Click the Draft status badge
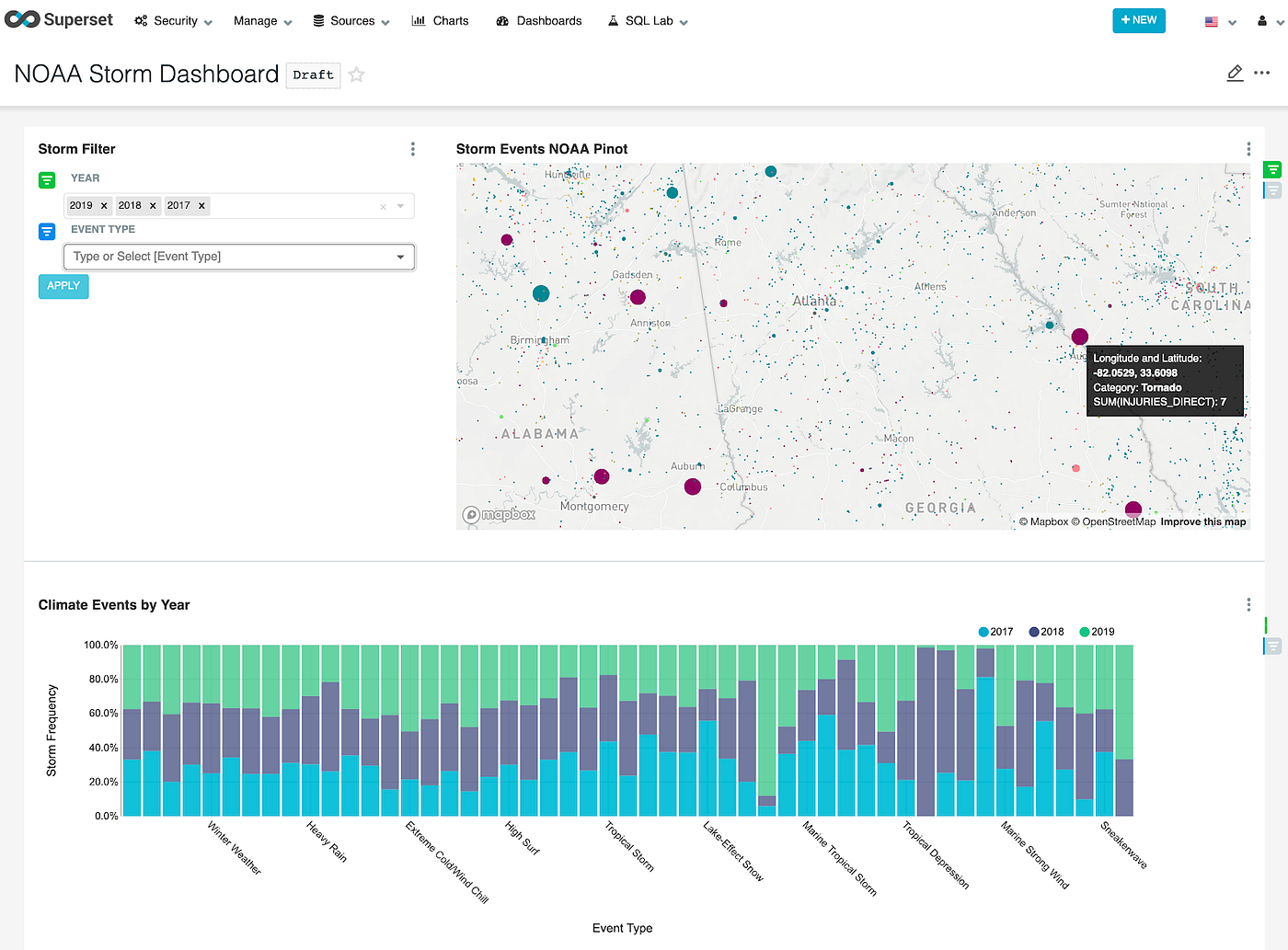 pyautogui.click(x=313, y=74)
